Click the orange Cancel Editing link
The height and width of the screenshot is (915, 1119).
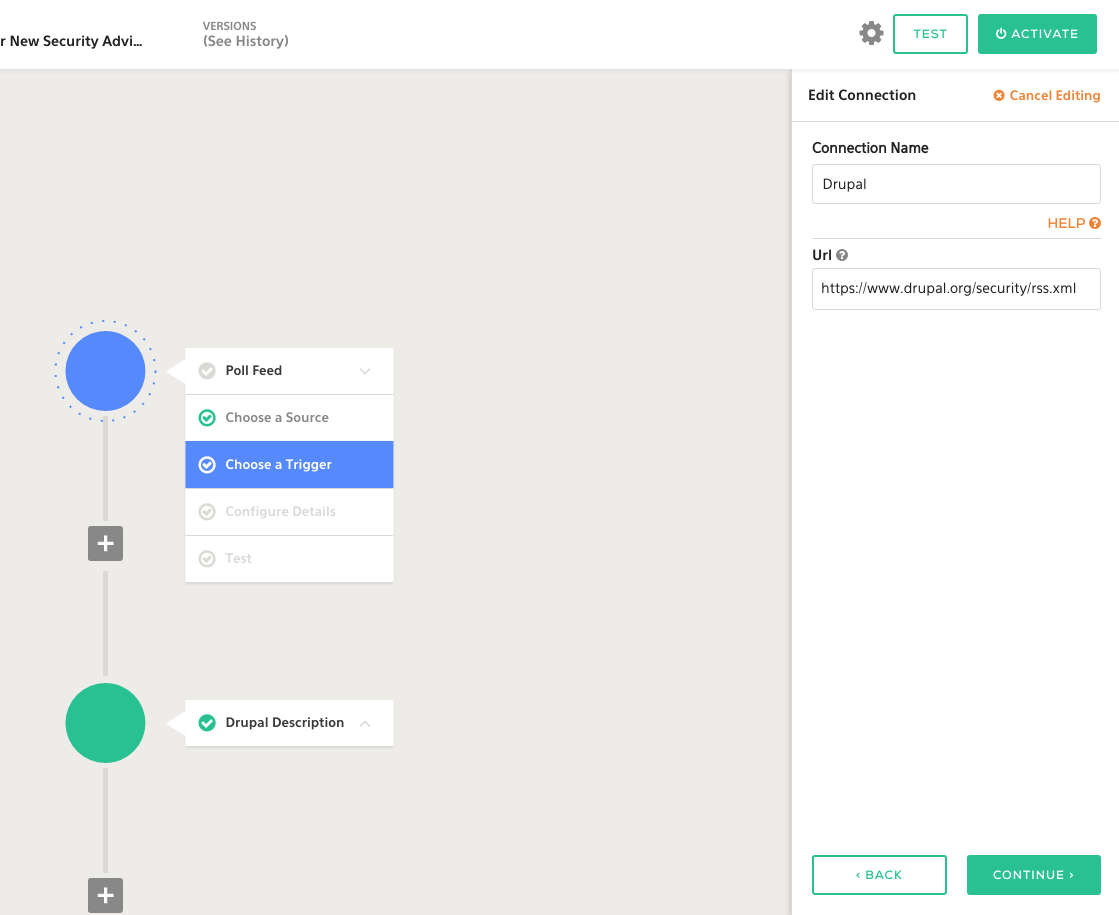(x=1046, y=96)
